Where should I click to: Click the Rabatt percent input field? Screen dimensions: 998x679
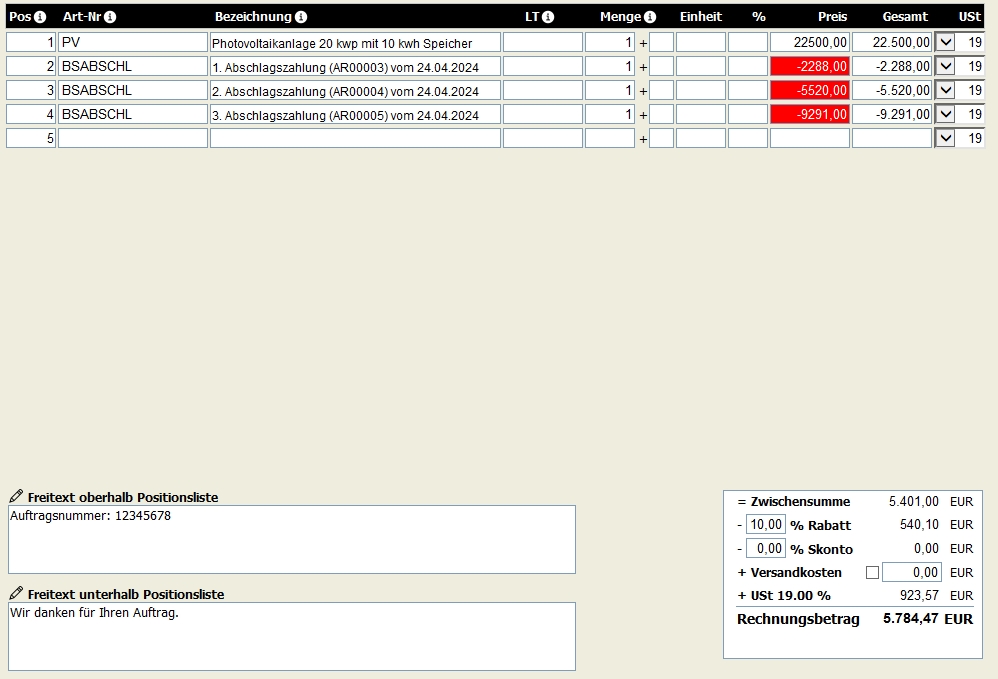(766, 524)
